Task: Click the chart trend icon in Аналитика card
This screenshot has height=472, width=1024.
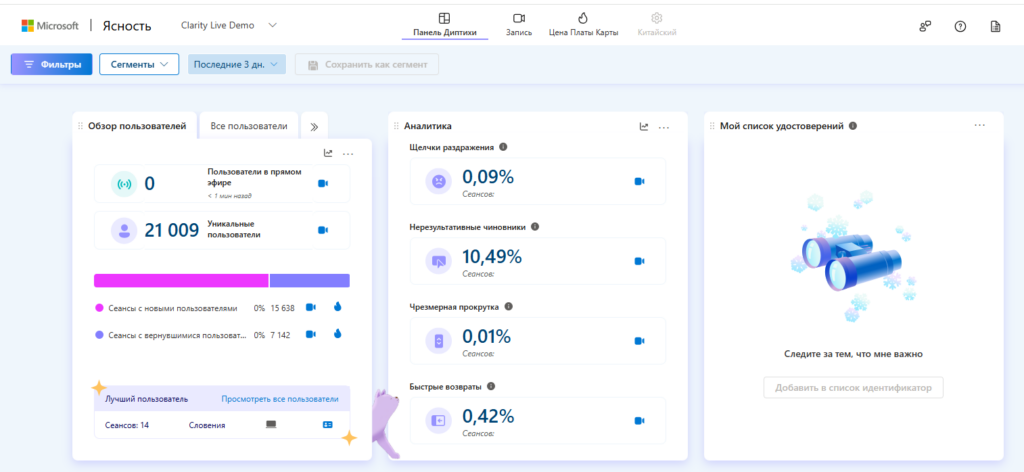Action: (x=644, y=127)
